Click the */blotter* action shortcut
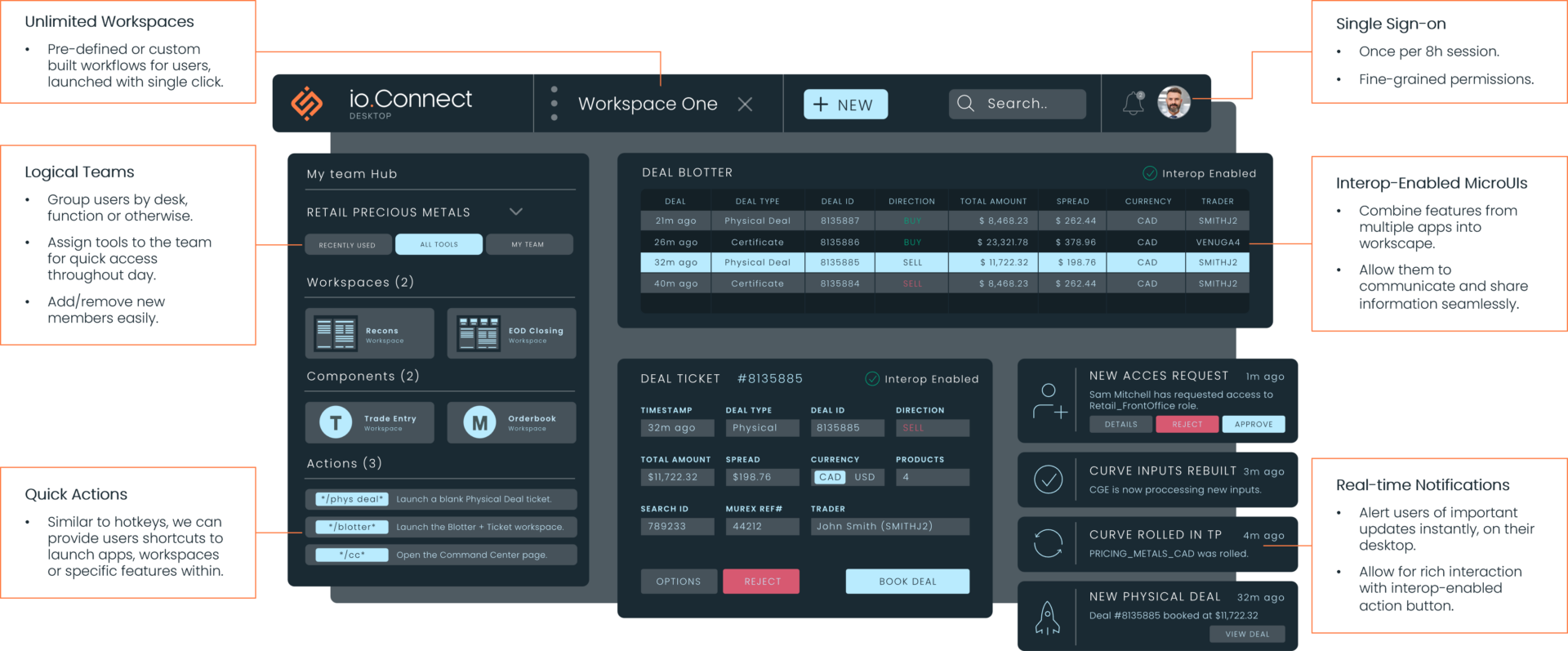This screenshot has width=1568, height=651. [352, 527]
